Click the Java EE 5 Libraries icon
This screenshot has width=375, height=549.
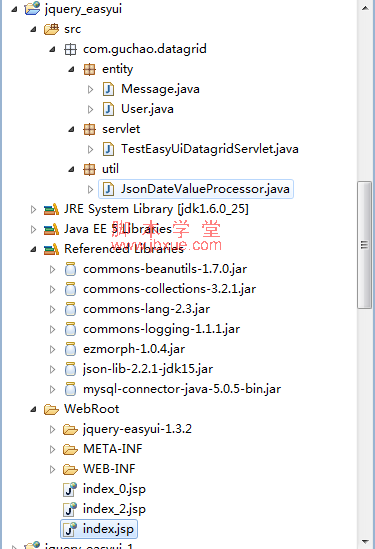pyautogui.click(x=51, y=229)
